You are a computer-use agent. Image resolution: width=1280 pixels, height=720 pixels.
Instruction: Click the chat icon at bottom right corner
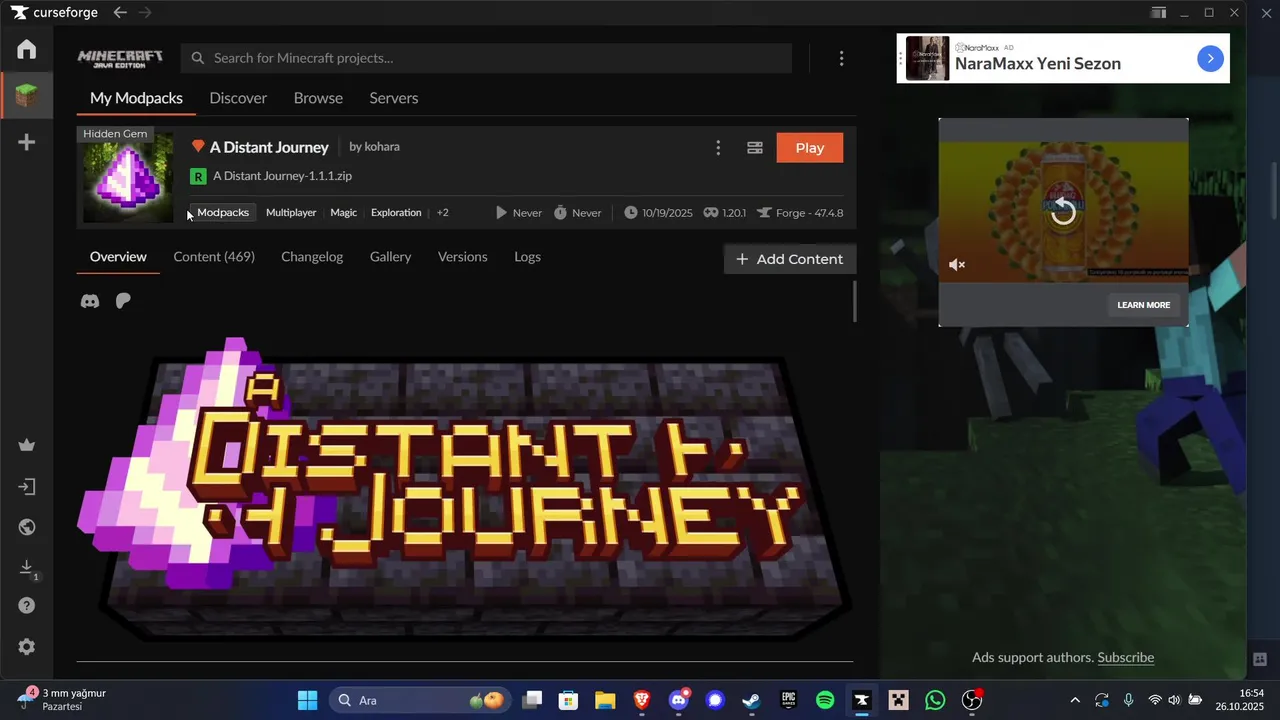pos(1260,659)
